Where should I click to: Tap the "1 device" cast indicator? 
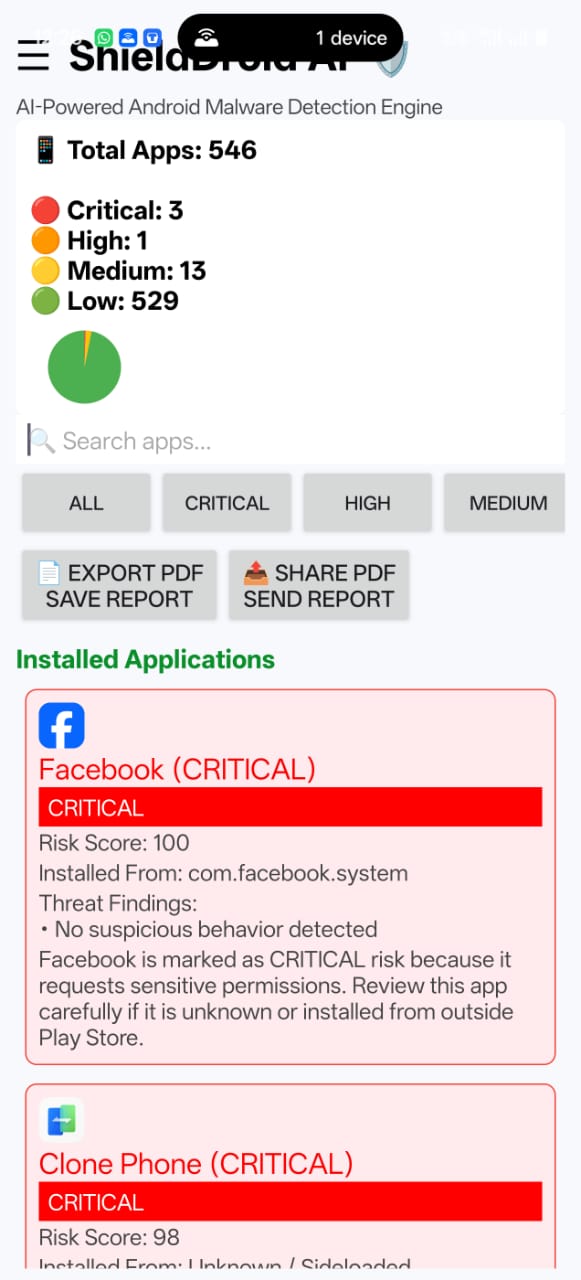(x=351, y=38)
